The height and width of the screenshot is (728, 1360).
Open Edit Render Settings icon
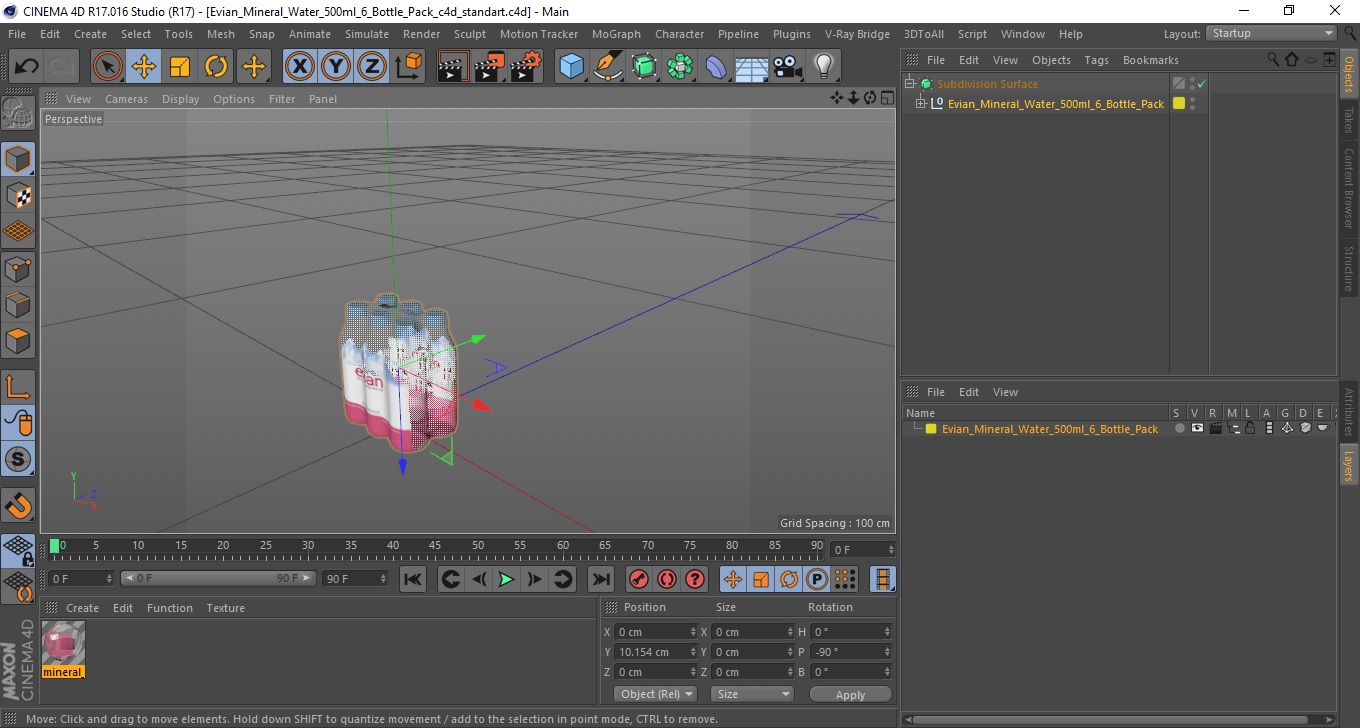tap(525, 67)
